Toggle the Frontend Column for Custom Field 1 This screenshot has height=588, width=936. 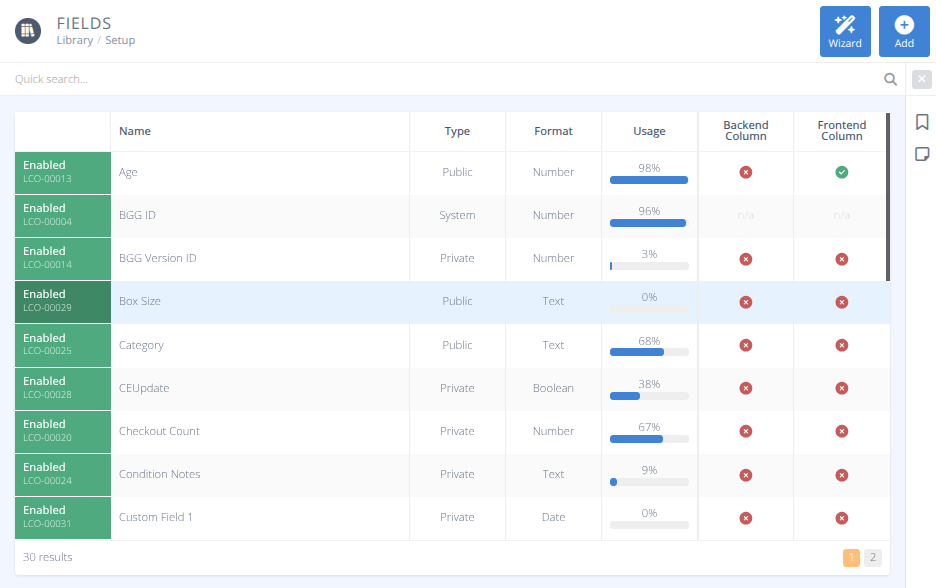point(841,518)
